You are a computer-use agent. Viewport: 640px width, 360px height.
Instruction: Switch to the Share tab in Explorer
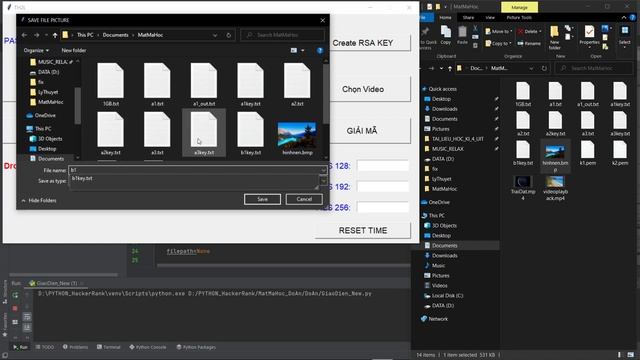tap(468, 18)
